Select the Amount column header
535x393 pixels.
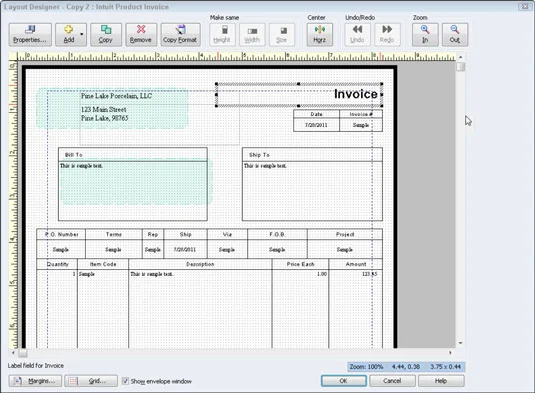(x=356, y=264)
